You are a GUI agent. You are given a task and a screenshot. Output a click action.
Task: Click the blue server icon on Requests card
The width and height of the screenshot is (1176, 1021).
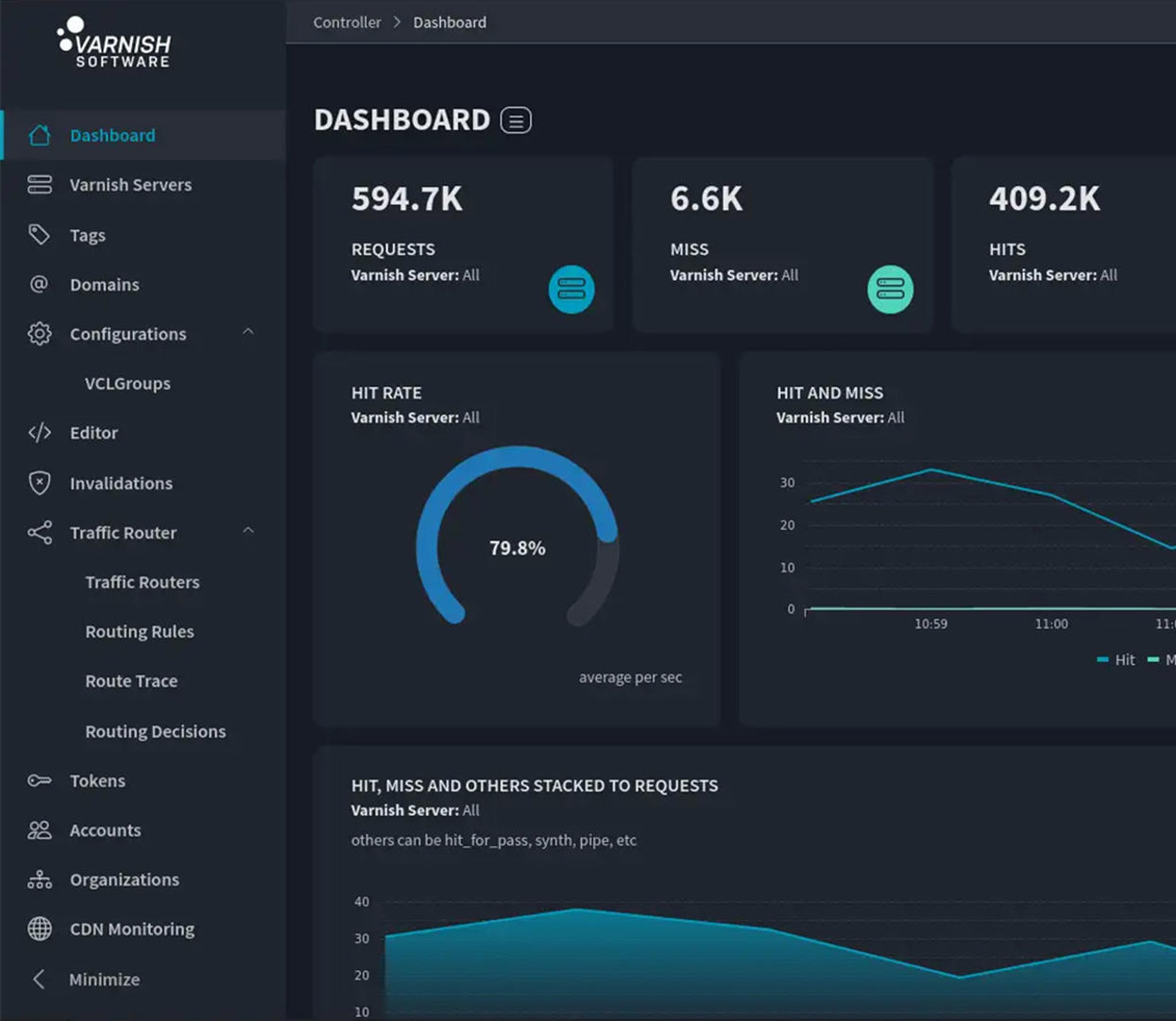[571, 289]
